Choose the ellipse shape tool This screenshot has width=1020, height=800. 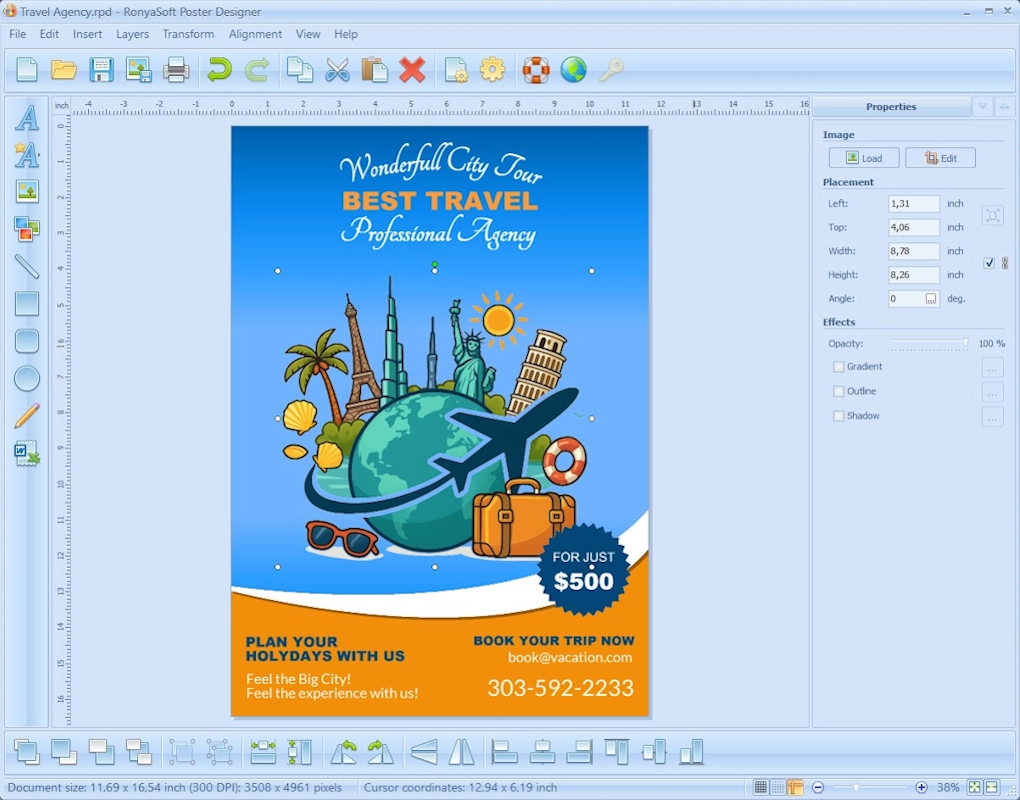[27, 379]
